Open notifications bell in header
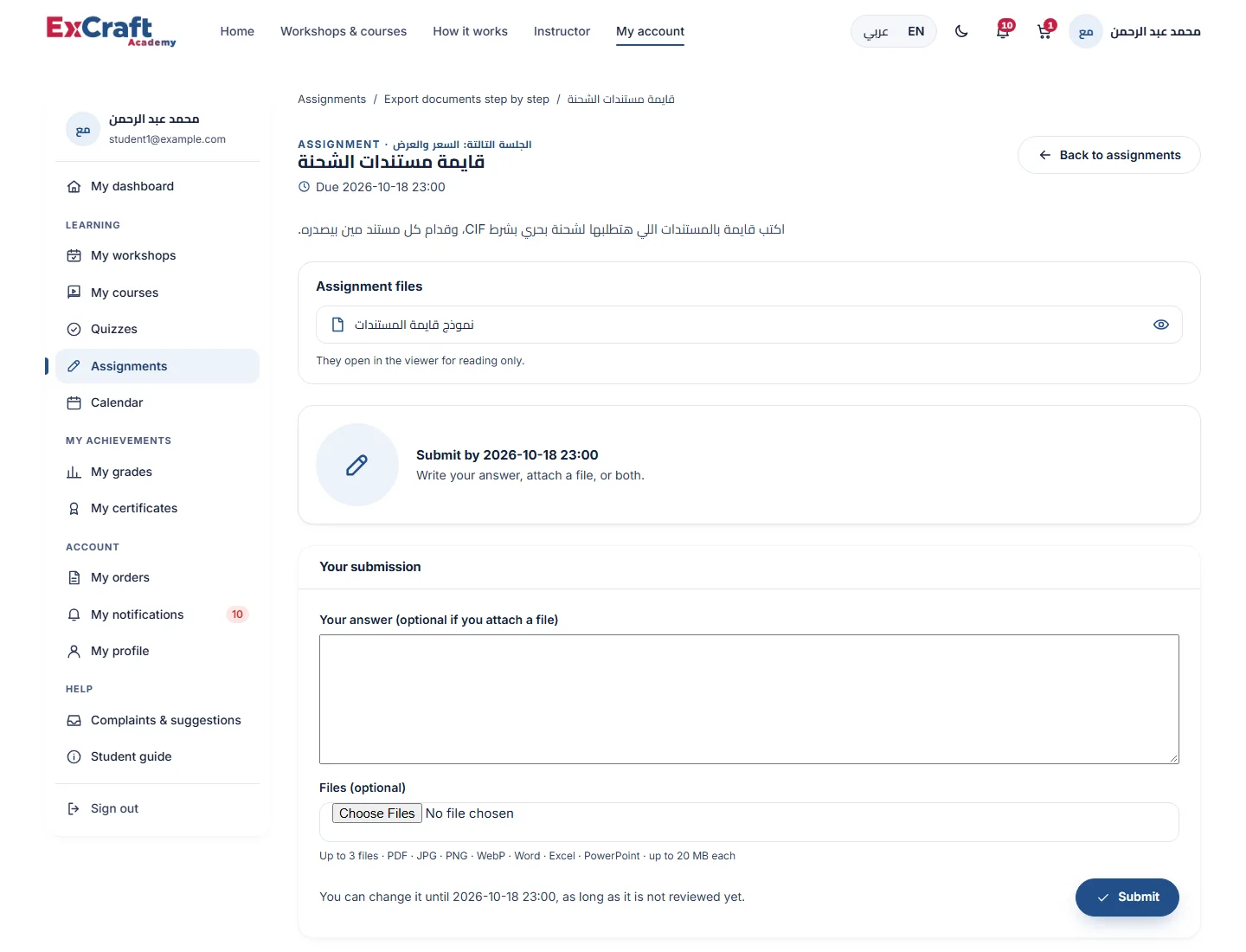 (x=1003, y=31)
